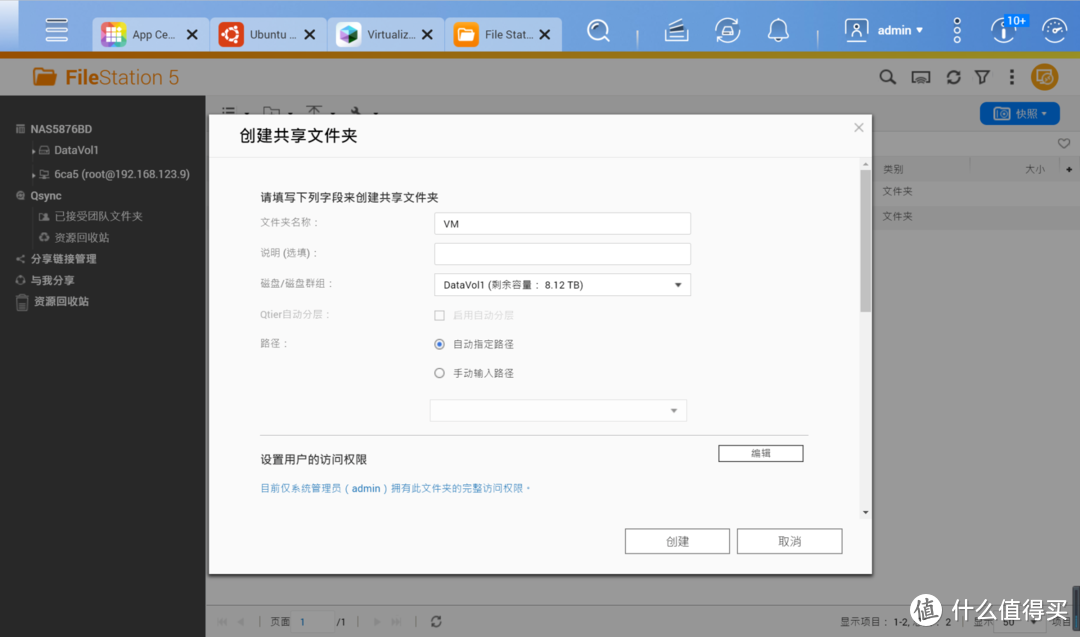Open the empty path dropdown

[x=558, y=410]
